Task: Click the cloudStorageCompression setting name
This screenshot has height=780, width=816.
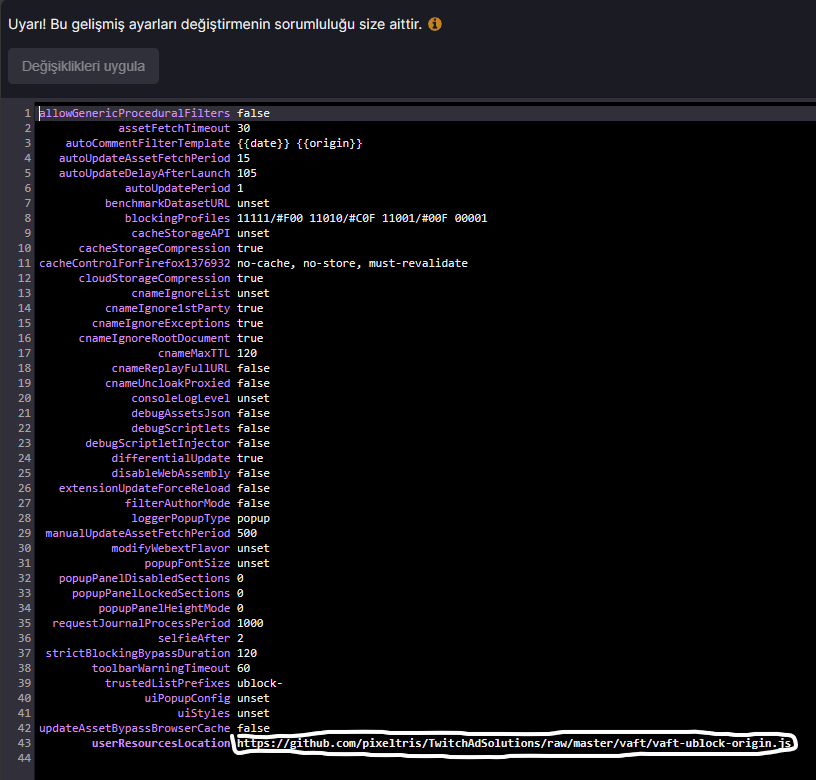Action: pyautogui.click(x=154, y=278)
